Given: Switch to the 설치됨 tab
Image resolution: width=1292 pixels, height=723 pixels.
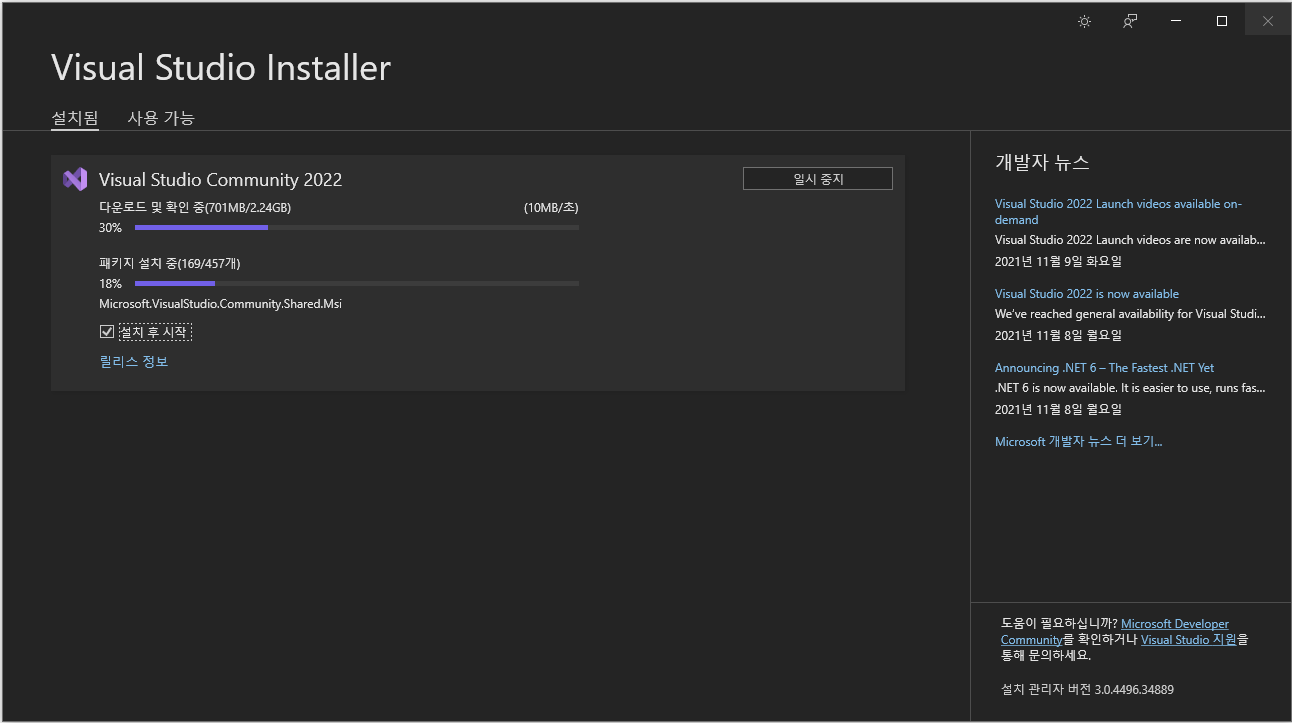Looking at the screenshot, I should pyautogui.click(x=75, y=118).
